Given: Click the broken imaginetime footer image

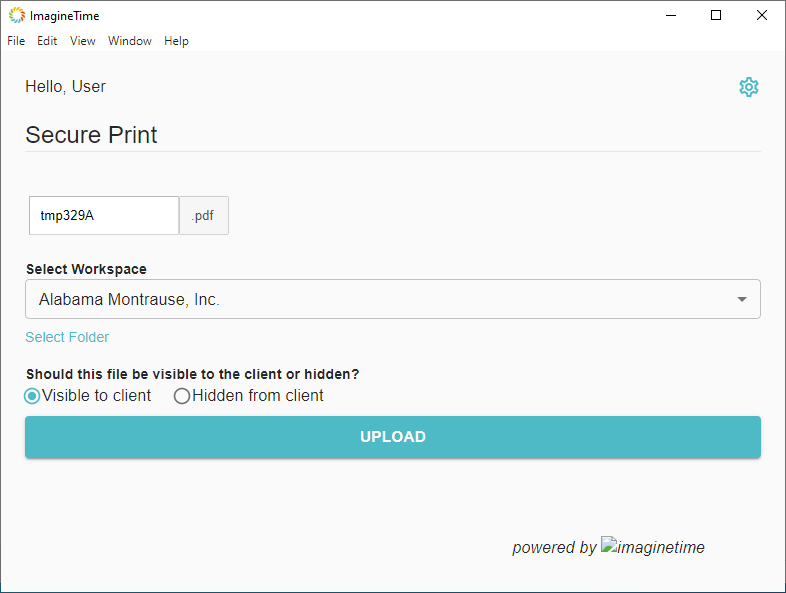Looking at the screenshot, I should (x=653, y=547).
